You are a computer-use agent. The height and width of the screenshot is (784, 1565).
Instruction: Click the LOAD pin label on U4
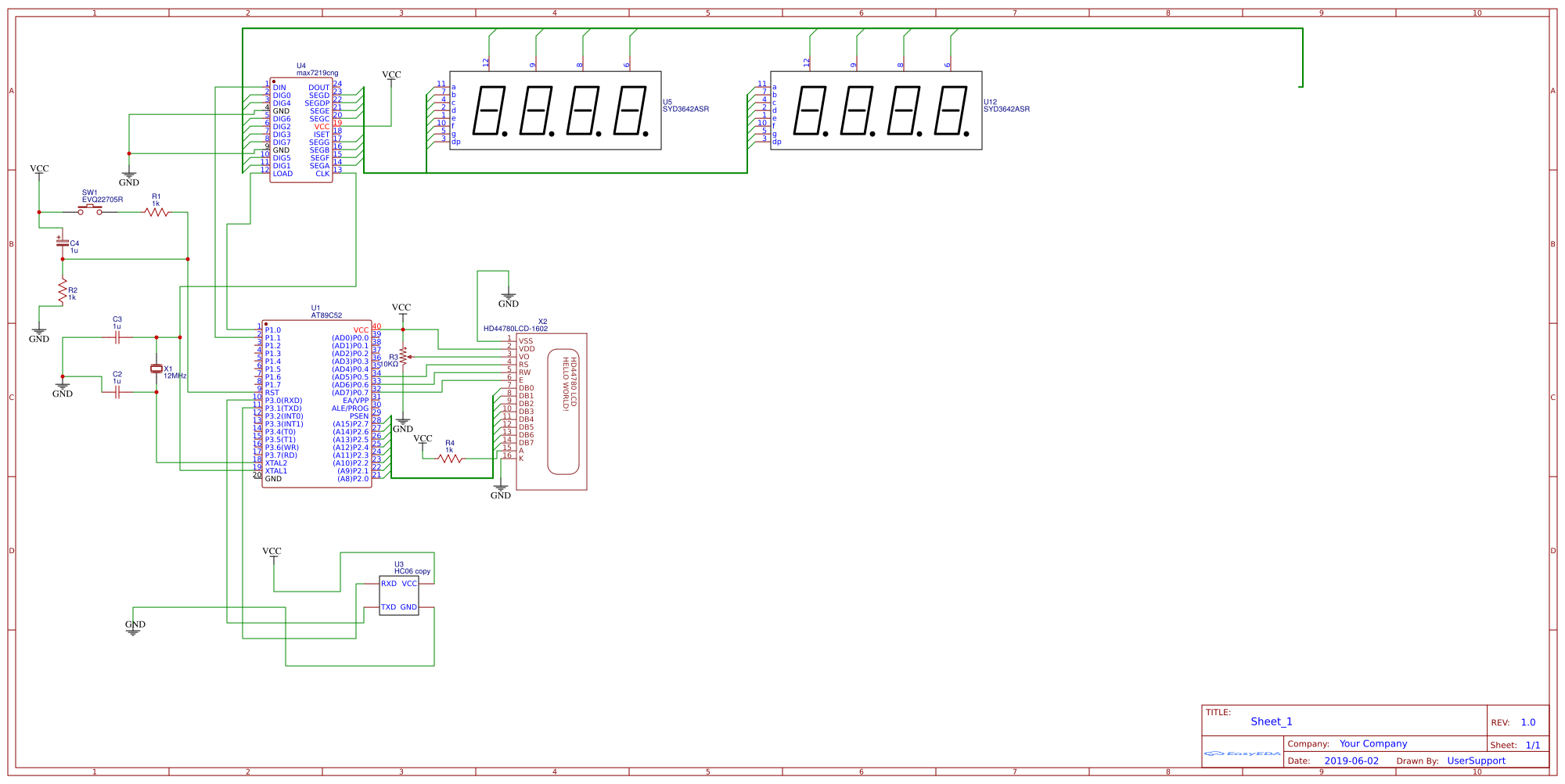(282, 174)
